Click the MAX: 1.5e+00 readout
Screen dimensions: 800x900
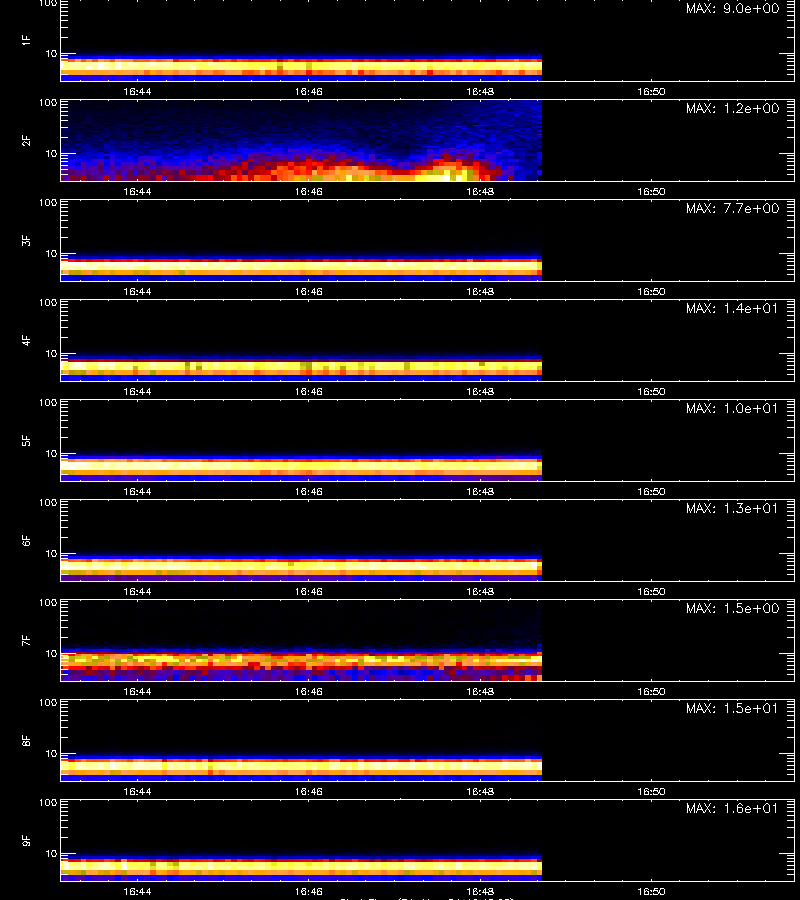click(732, 608)
